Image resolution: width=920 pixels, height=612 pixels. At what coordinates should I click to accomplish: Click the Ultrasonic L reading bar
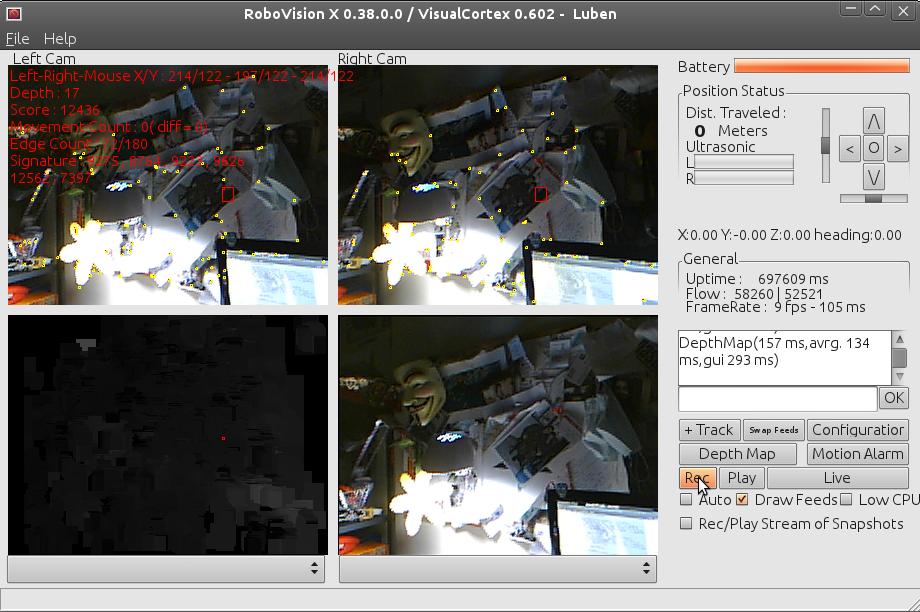743,162
